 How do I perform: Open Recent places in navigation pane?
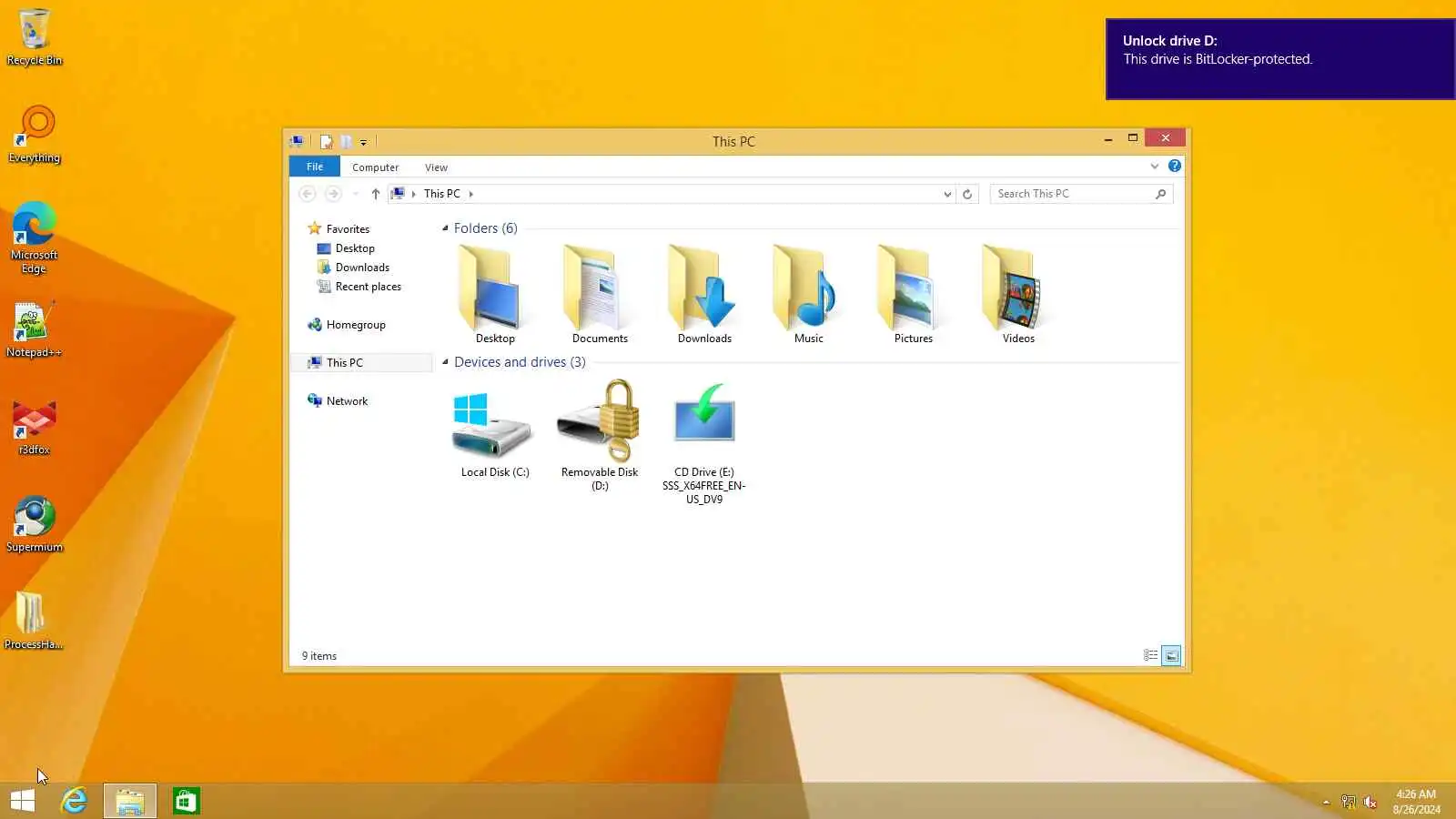[368, 287]
